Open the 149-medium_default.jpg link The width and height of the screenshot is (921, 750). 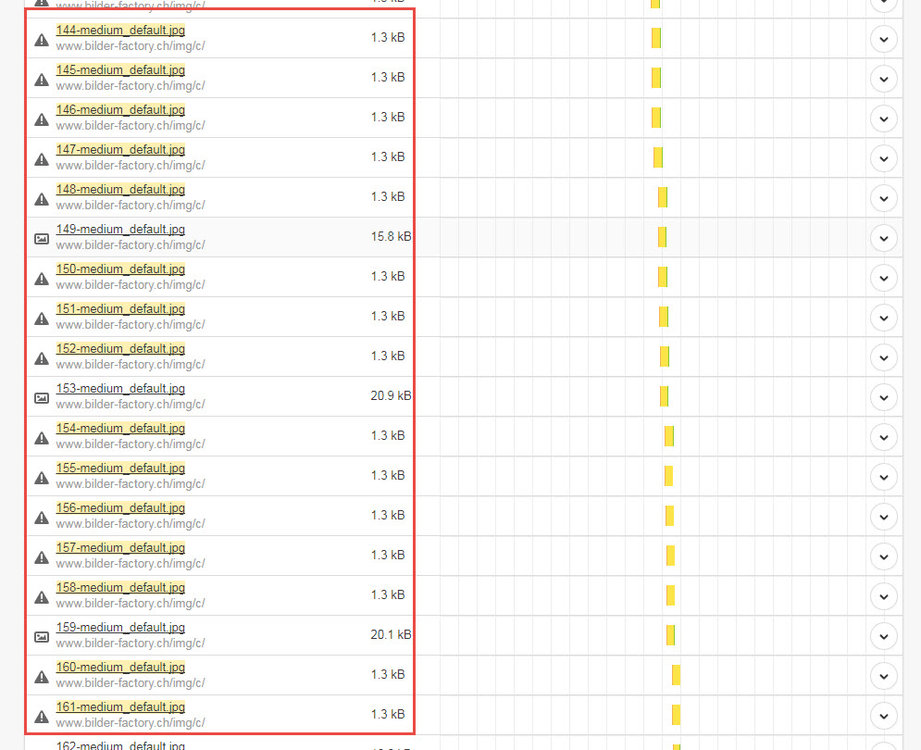pos(120,229)
